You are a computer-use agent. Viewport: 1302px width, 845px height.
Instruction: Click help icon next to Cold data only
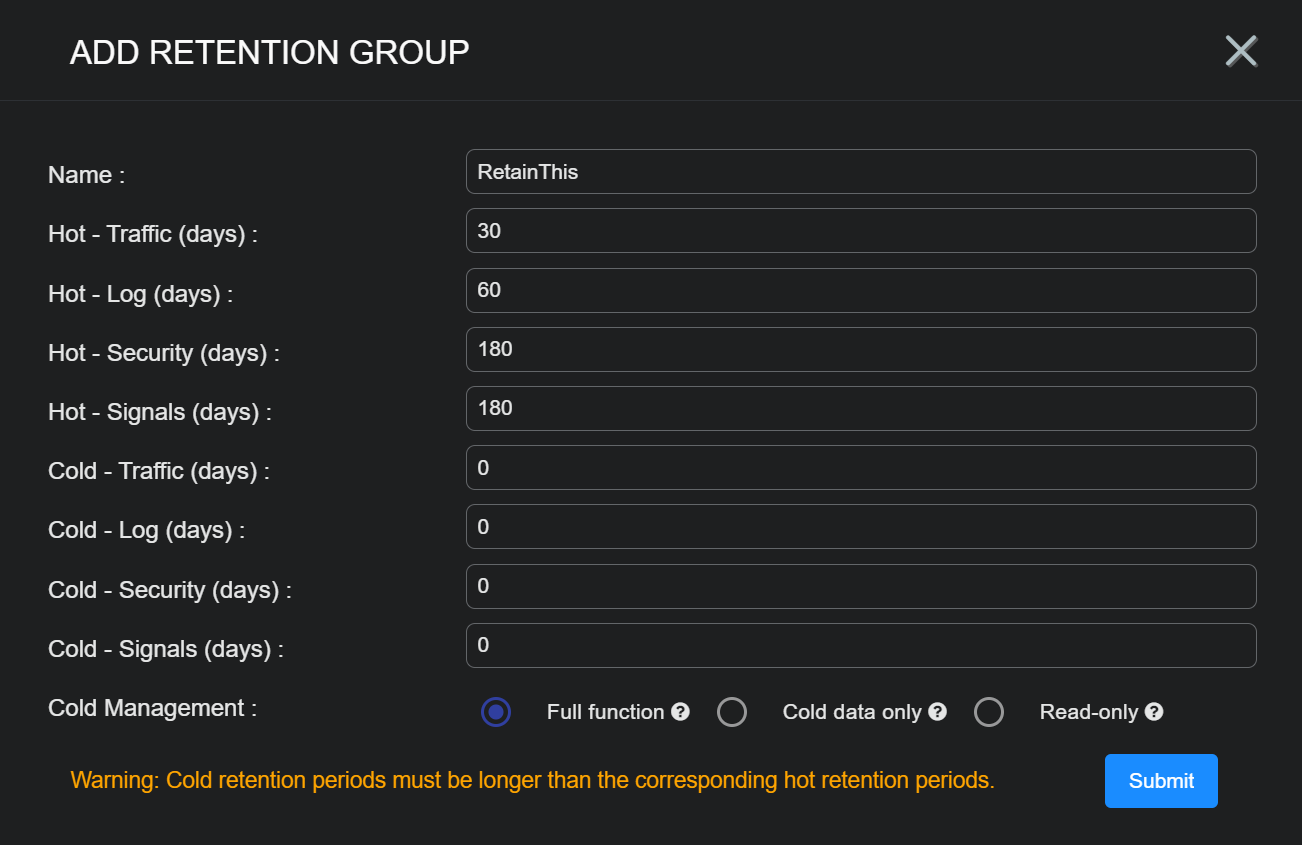(x=937, y=712)
